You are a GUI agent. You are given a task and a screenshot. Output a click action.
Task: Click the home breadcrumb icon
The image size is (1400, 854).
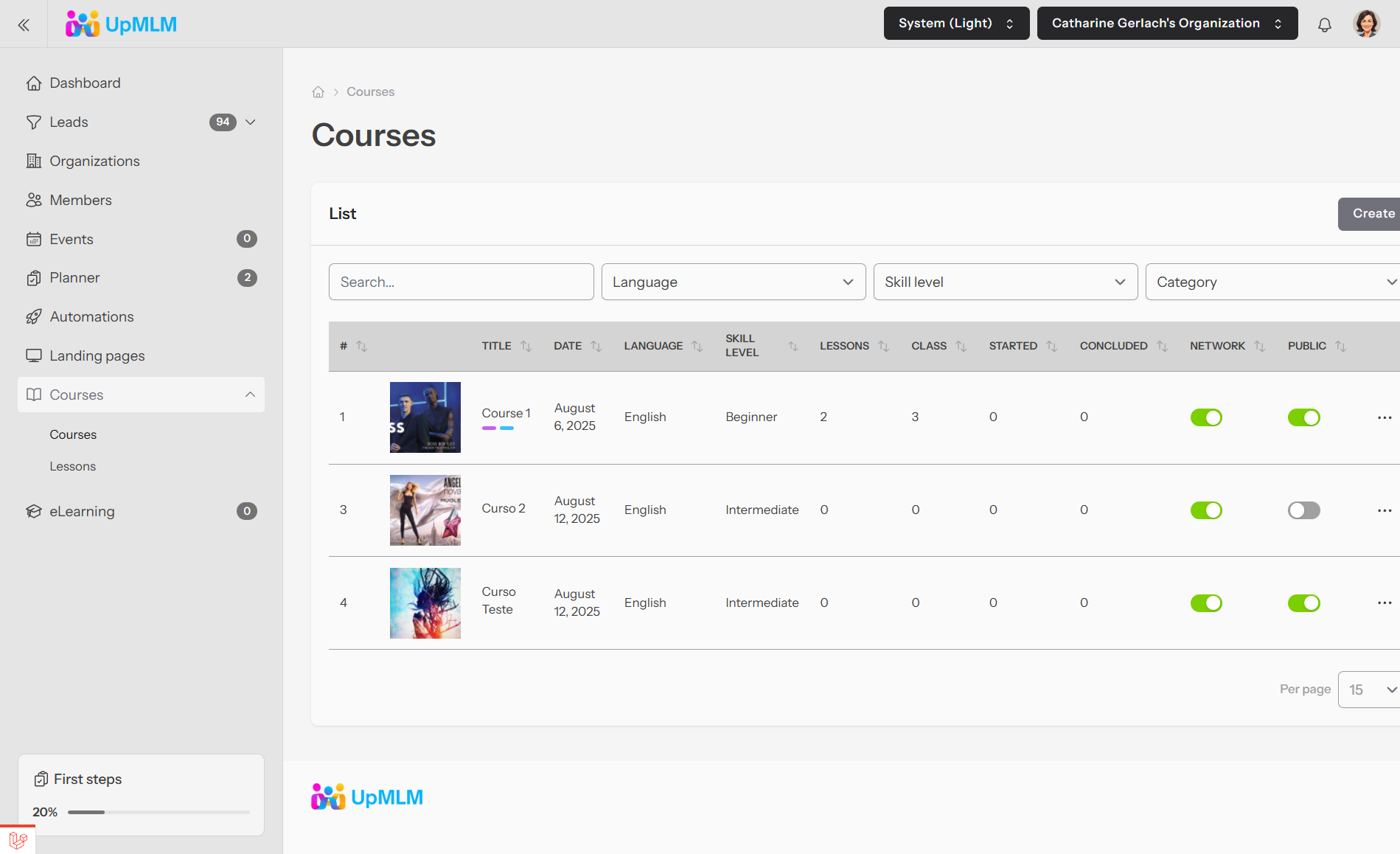318,92
